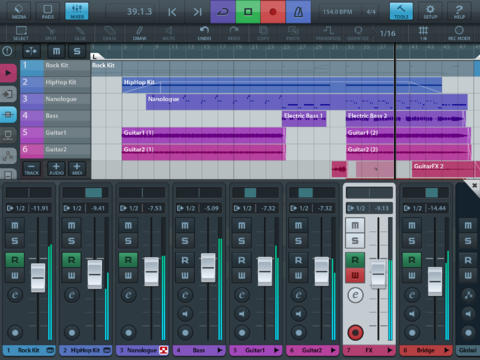Screen dimensions: 480x360
Task: Open the Setup gear icon
Action: pos(430,11)
